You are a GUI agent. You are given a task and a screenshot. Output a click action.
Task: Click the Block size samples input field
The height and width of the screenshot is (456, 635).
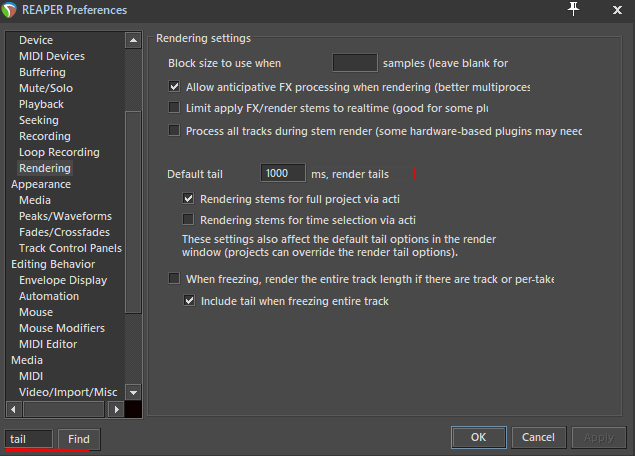pyautogui.click(x=355, y=63)
